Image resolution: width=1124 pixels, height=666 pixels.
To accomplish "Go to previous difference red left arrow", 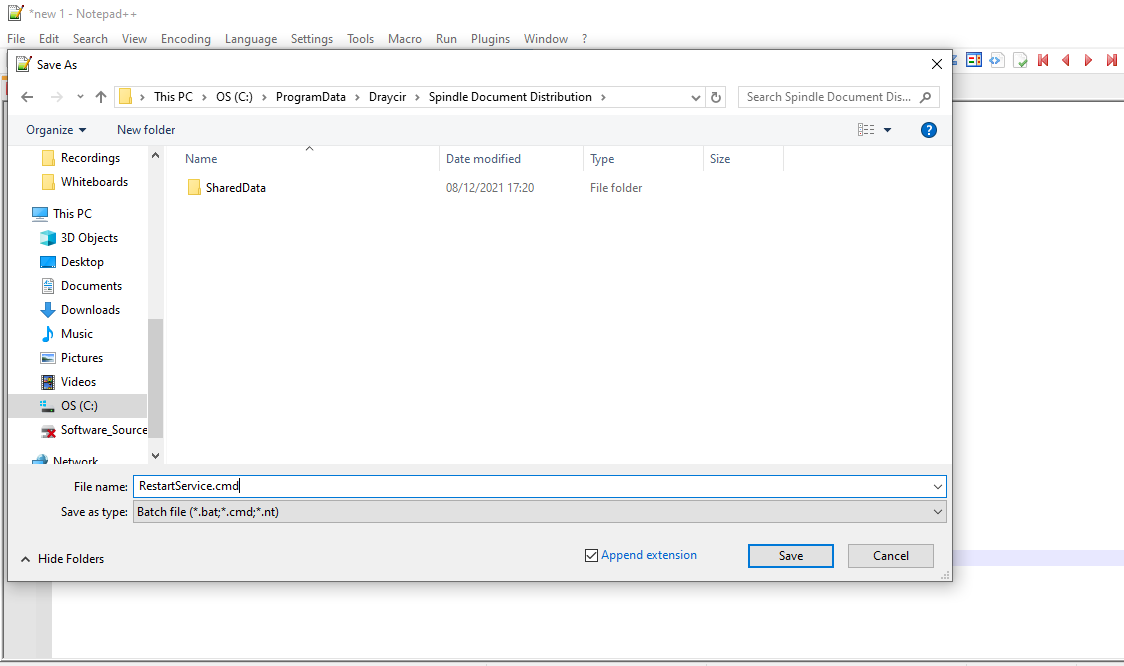I will (x=1066, y=60).
